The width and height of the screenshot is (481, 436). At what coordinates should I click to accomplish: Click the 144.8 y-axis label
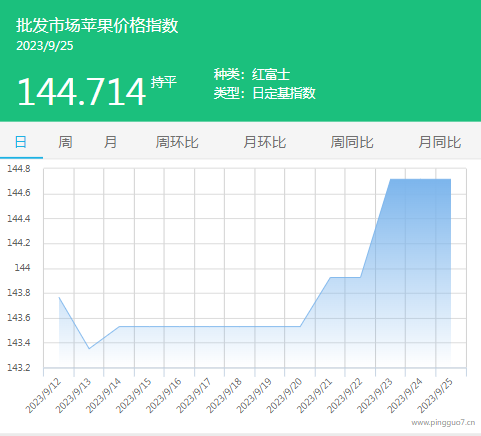pyautogui.click(x=19, y=169)
